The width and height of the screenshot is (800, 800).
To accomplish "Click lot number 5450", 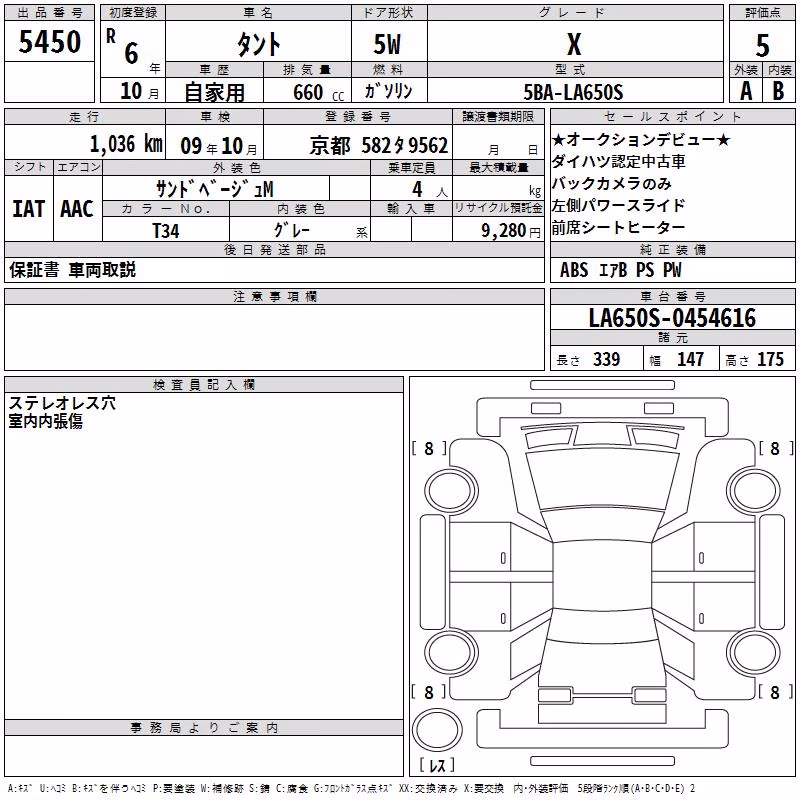I will 49,42.
